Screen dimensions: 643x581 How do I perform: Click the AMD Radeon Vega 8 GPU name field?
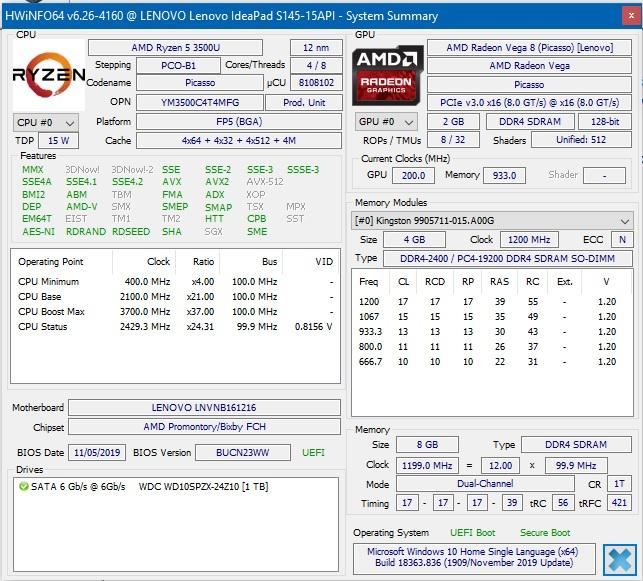click(x=529, y=48)
